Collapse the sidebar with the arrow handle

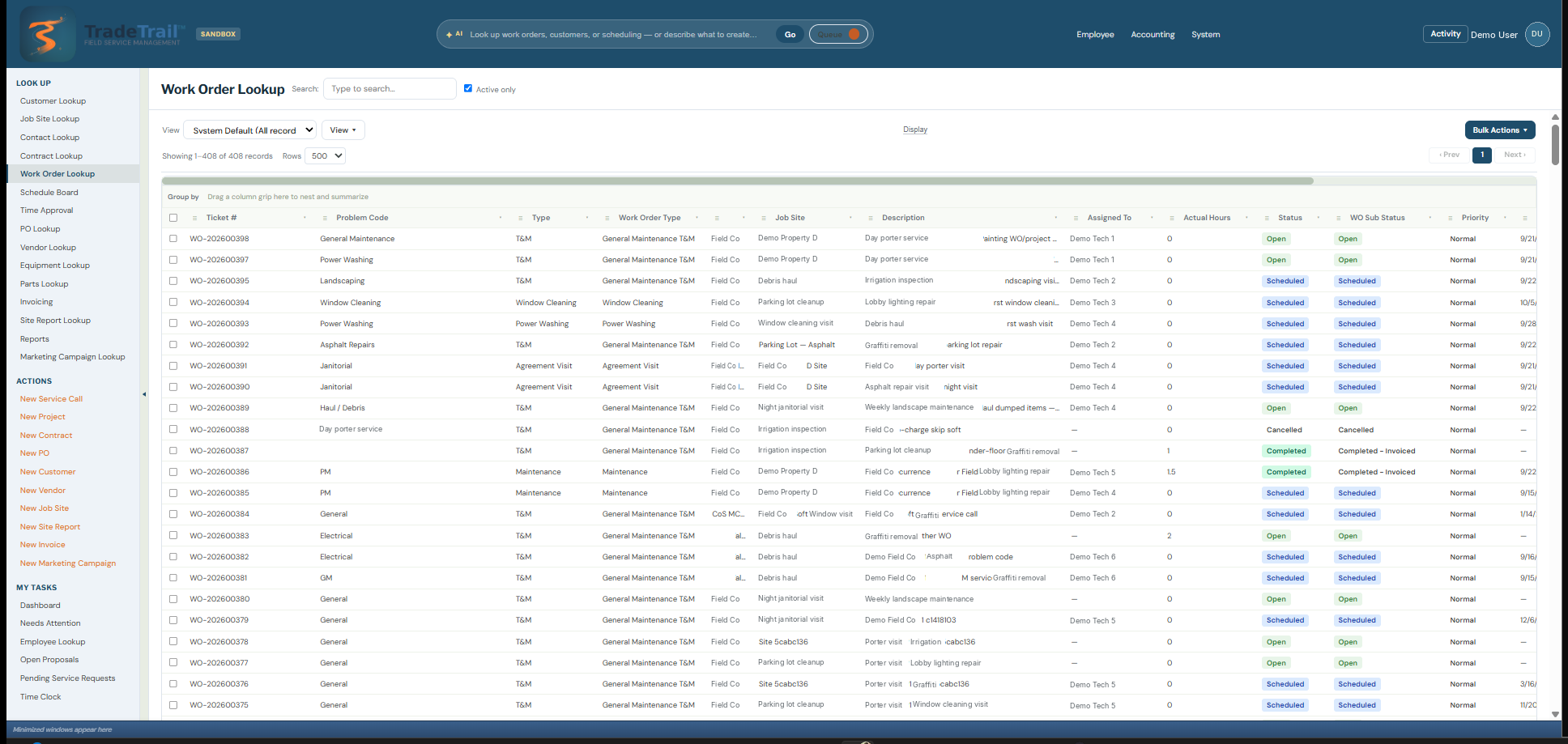point(144,394)
